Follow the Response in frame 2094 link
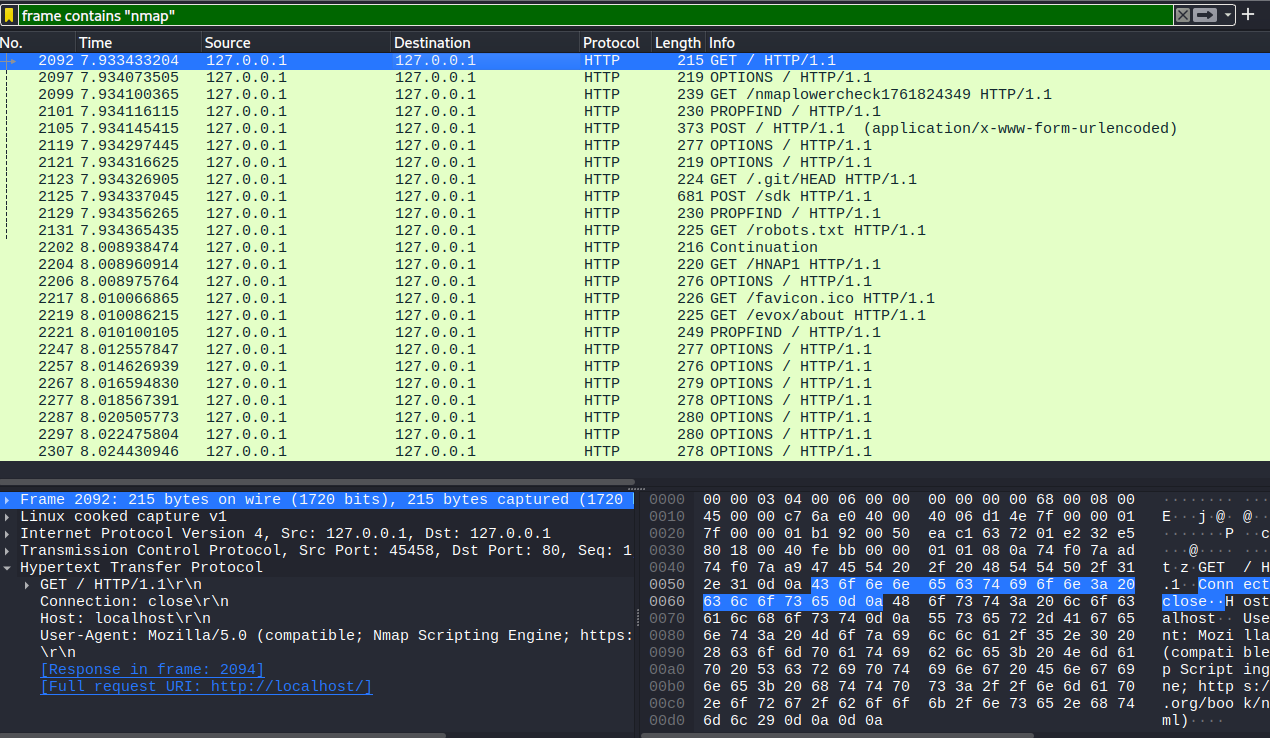Screen dimensions: 1270x738 click(152, 669)
